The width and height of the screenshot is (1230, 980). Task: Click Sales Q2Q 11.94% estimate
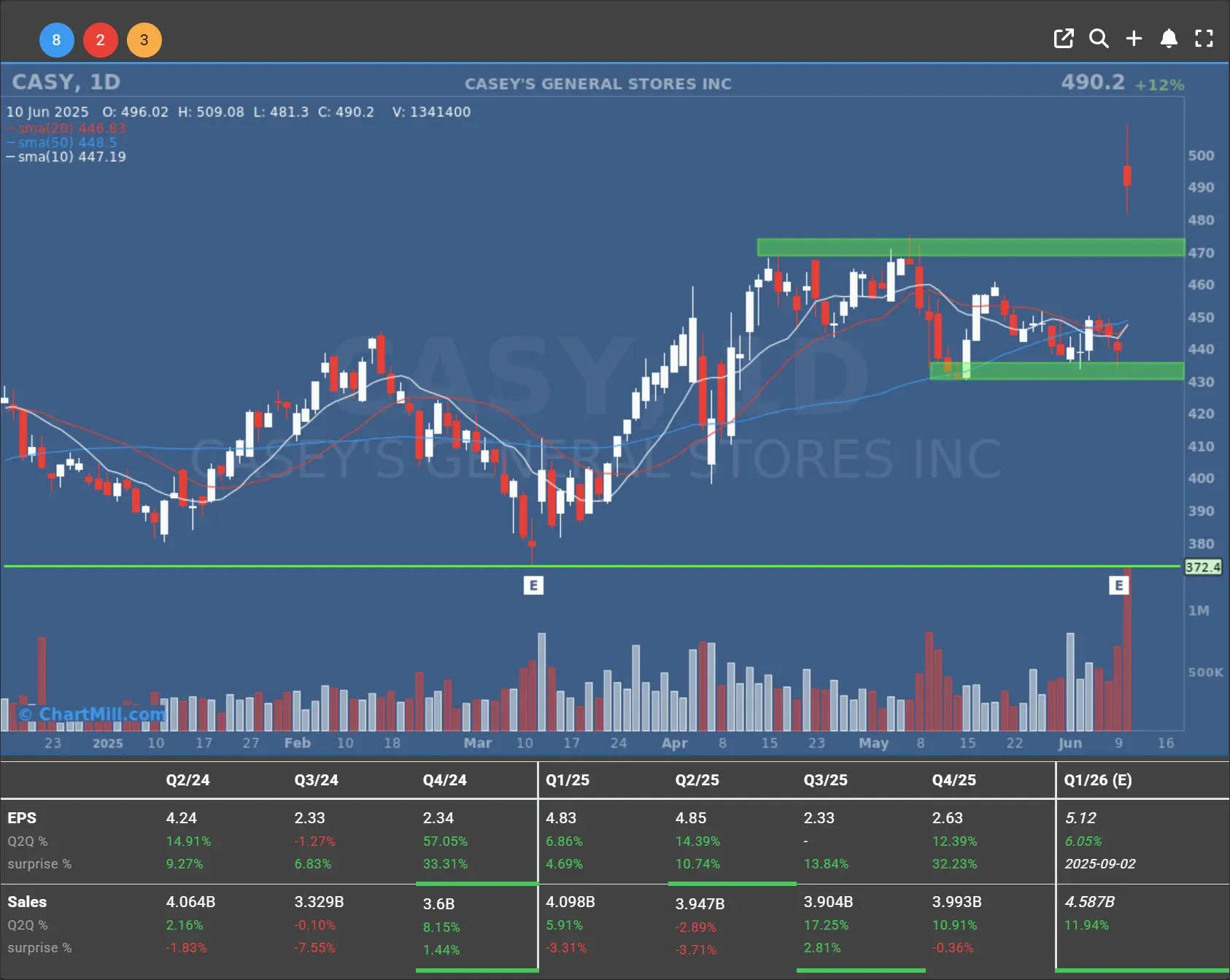coord(1086,925)
